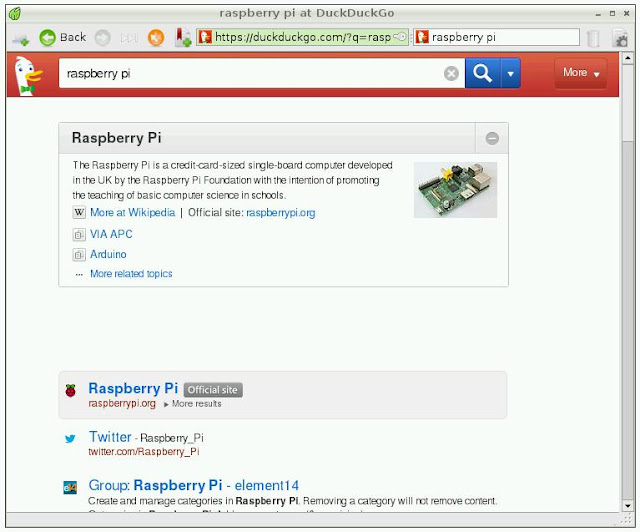
Task: Click the scrollbar up arrow
Action: pyautogui.click(x=627, y=59)
